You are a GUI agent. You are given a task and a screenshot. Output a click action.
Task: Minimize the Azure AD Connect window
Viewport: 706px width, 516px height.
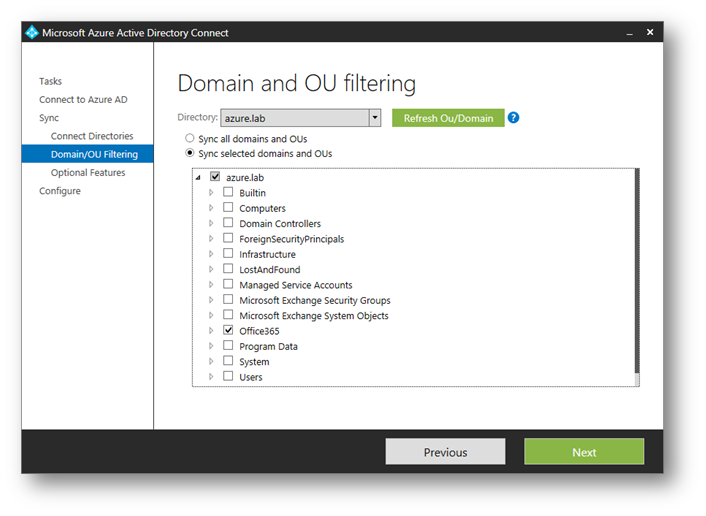629,33
